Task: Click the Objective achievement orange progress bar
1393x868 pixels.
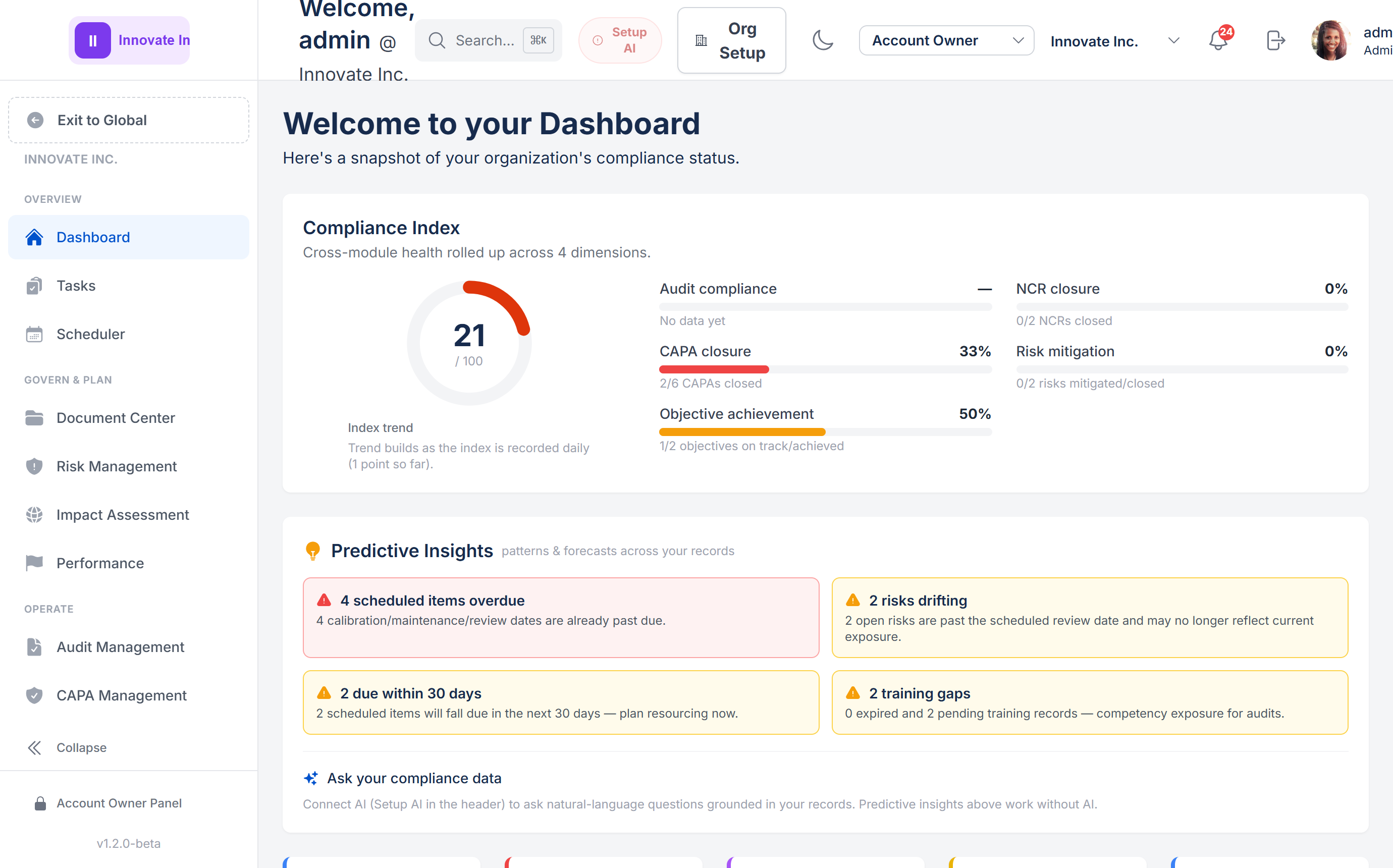Action: (x=742, y=432)
